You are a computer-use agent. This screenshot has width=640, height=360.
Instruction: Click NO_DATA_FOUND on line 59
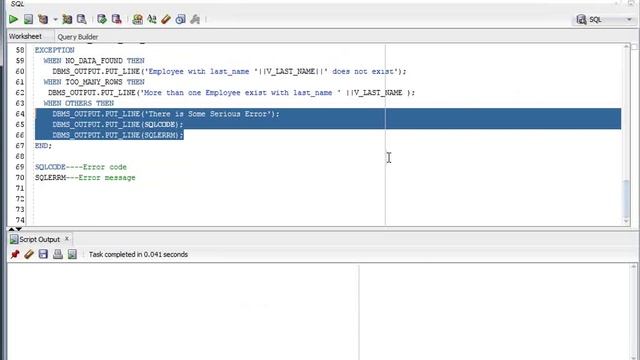pyautogui.click(x=94, y=60)
